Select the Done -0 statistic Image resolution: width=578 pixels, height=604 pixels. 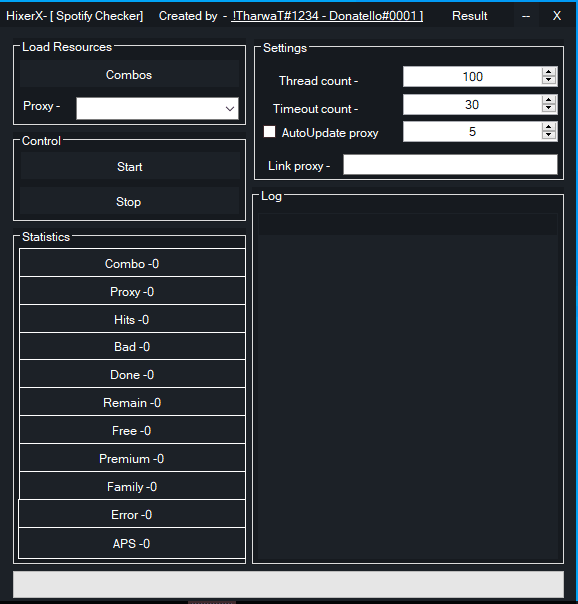[132, 374]
